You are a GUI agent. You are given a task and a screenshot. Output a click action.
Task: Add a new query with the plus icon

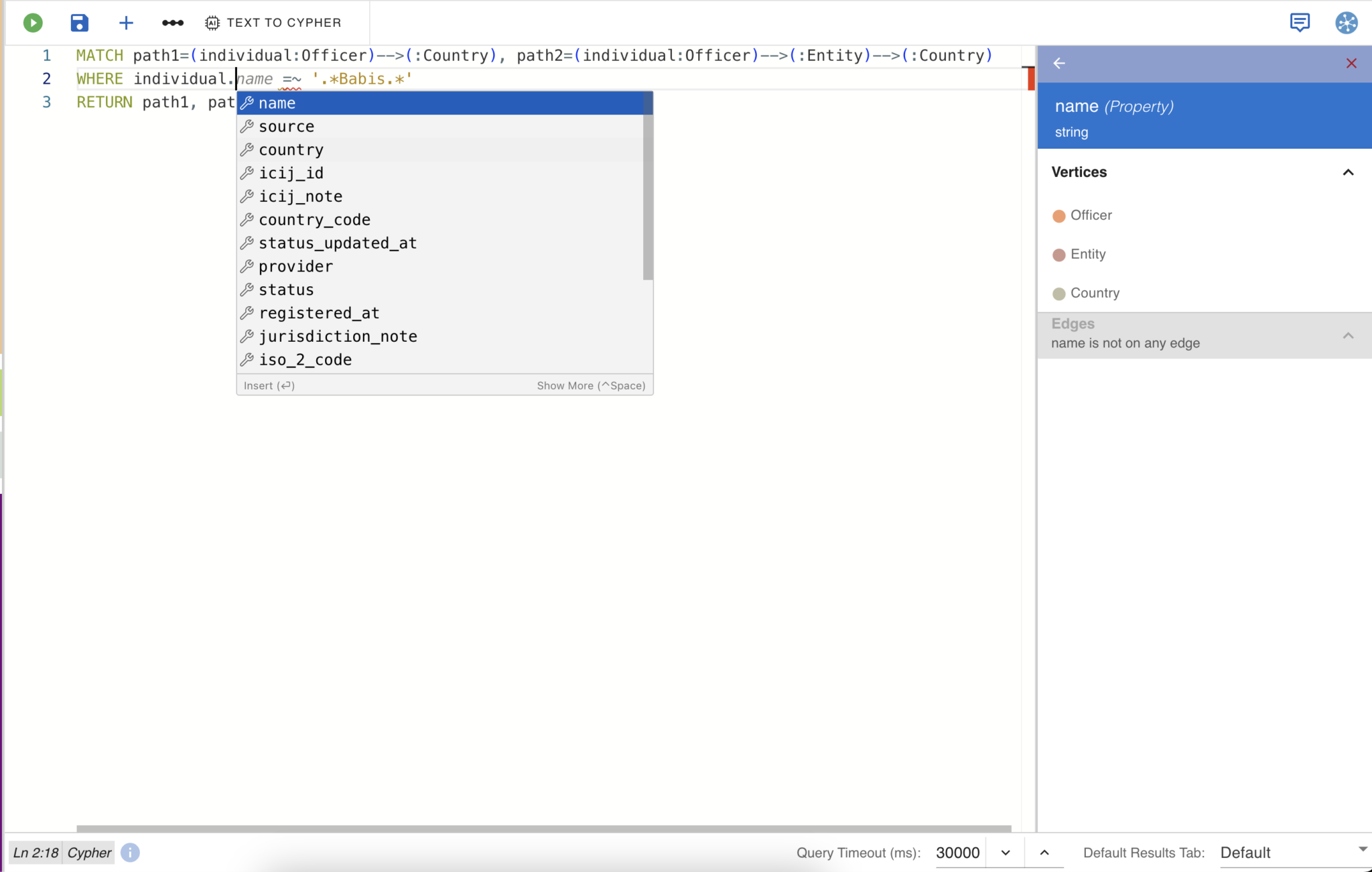[126, 23]
